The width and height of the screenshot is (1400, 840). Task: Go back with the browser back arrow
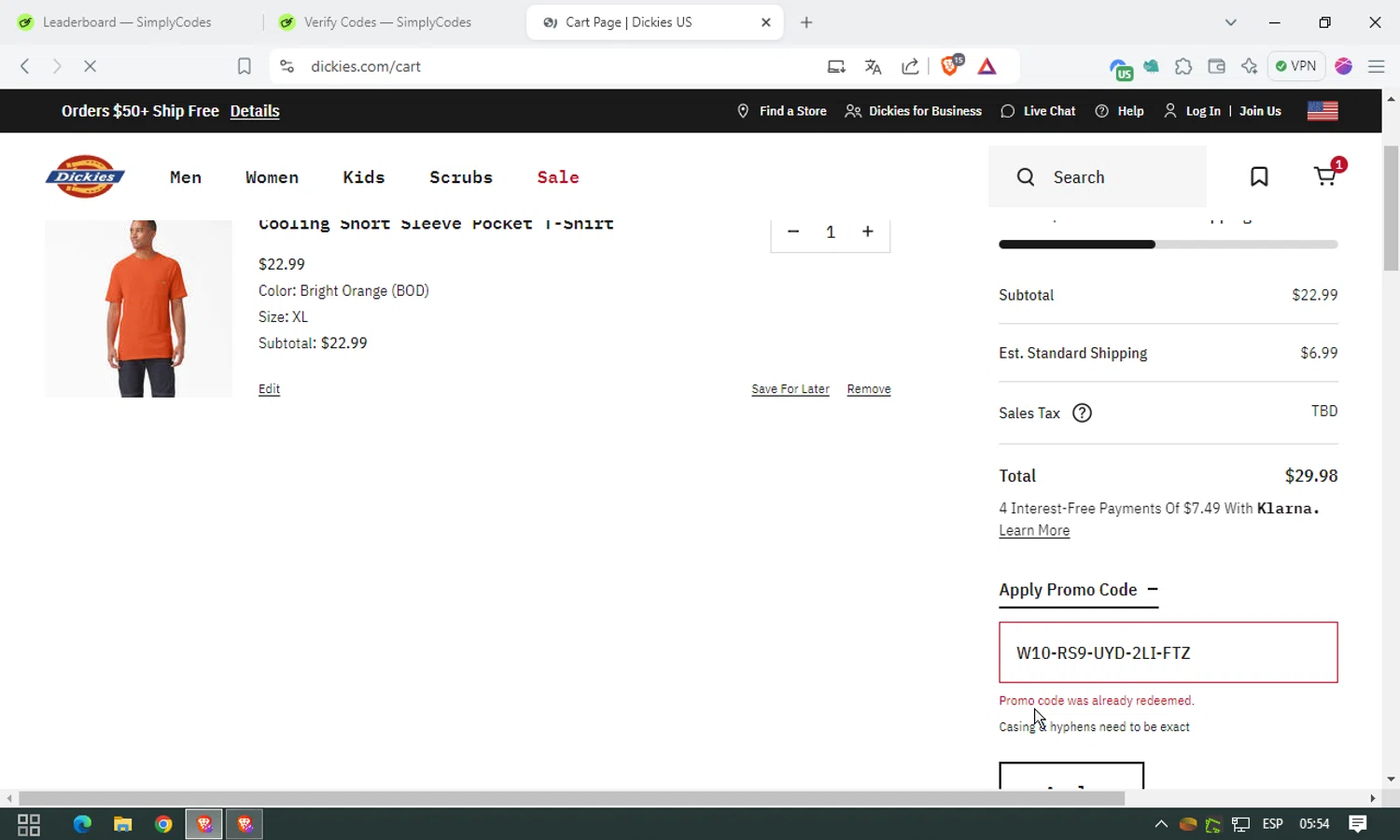(x=25, y=66)
